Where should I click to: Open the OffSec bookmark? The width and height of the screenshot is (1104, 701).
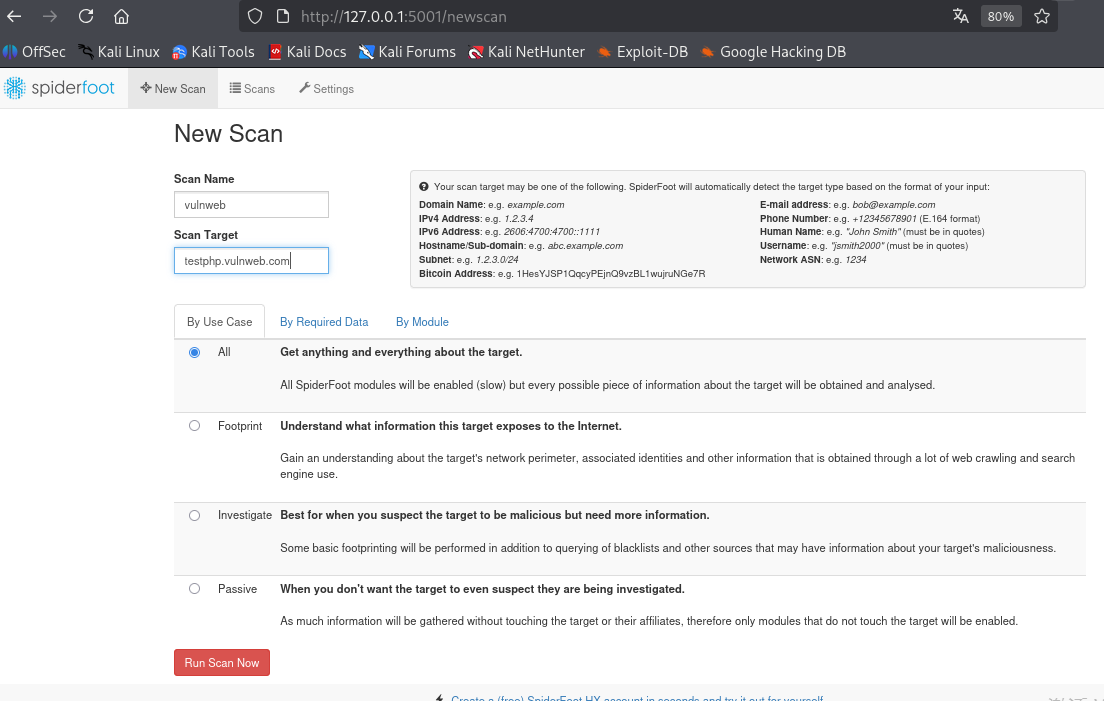[34, 52]
